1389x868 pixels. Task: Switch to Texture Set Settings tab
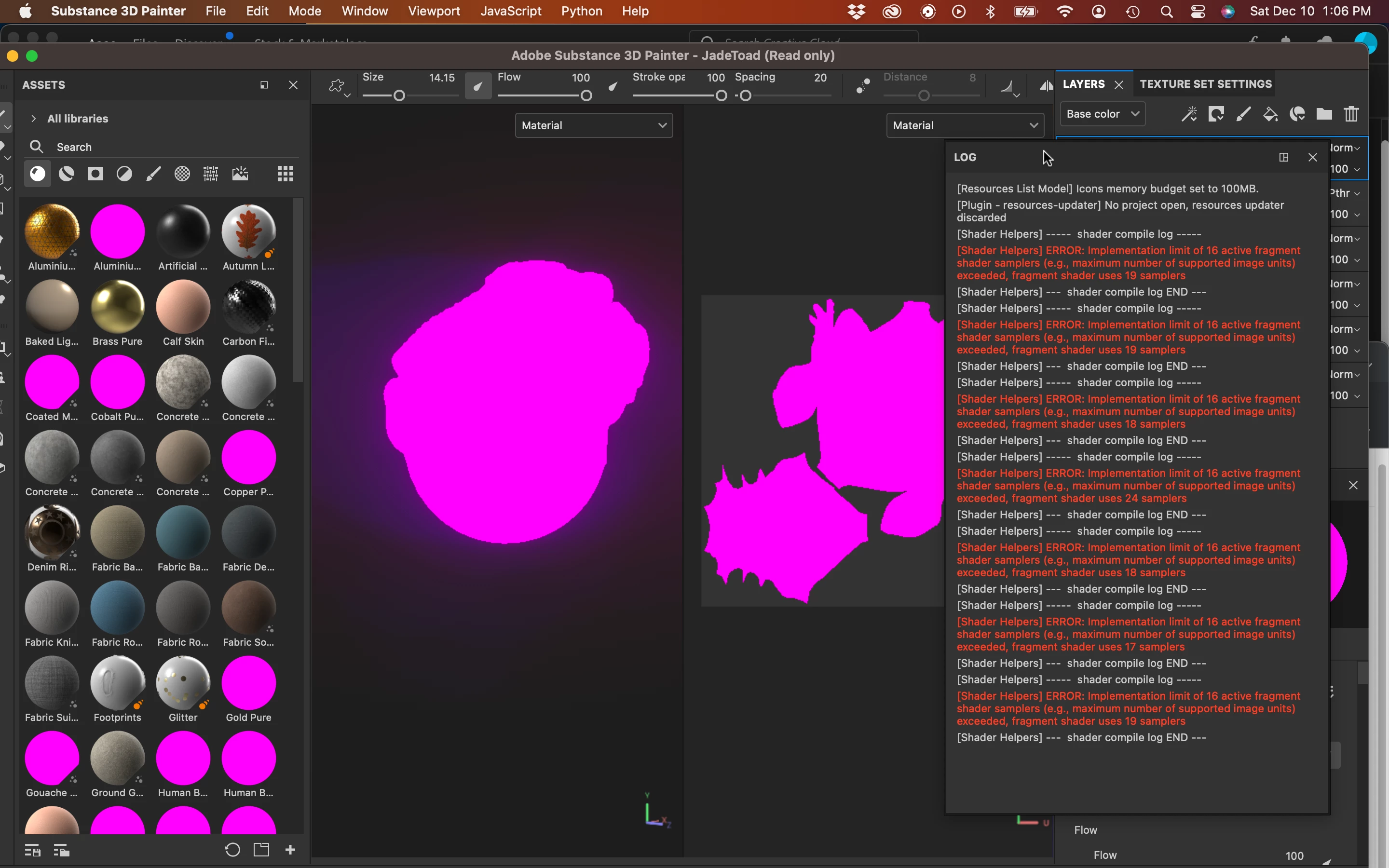point(1205,84)
